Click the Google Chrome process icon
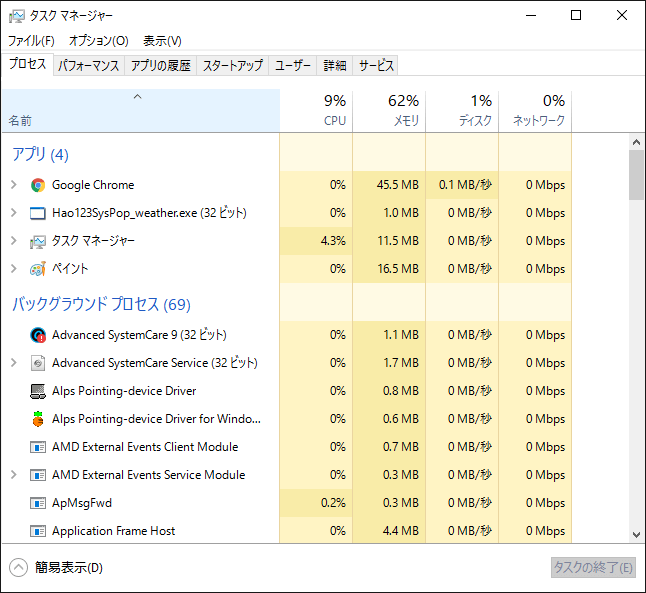646x593 pixels. (x=38, y=185)
